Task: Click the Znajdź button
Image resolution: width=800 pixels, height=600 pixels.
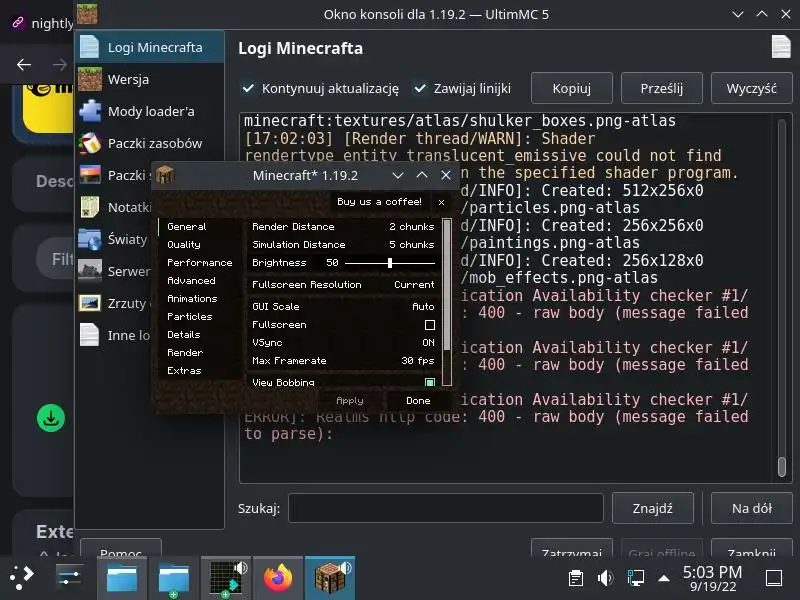Action: (653, 508)
